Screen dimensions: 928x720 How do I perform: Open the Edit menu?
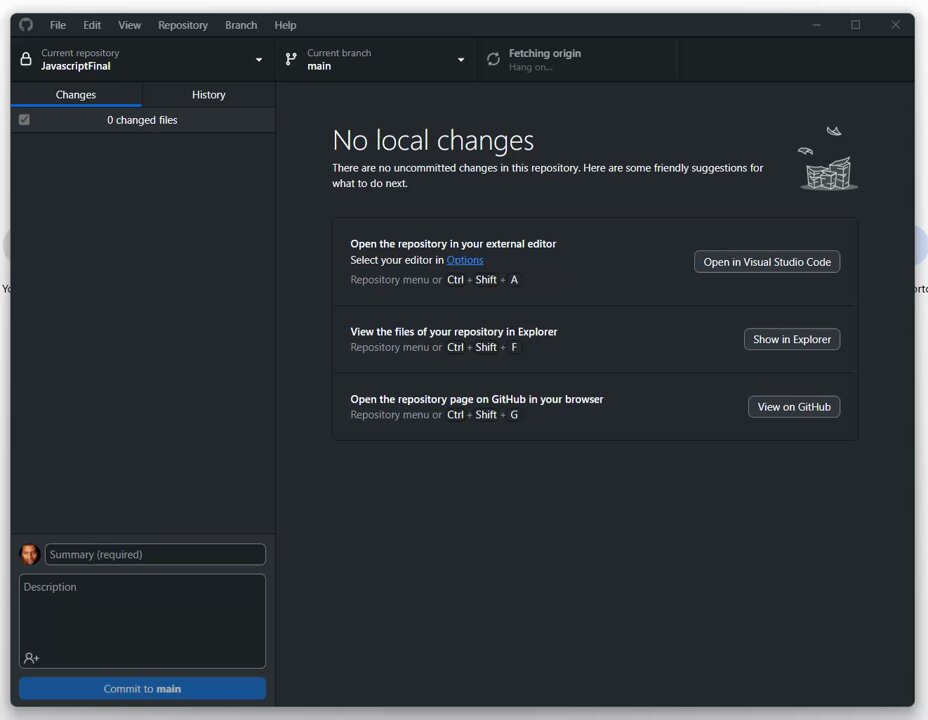pyautogui.click(x=92, y=25)
